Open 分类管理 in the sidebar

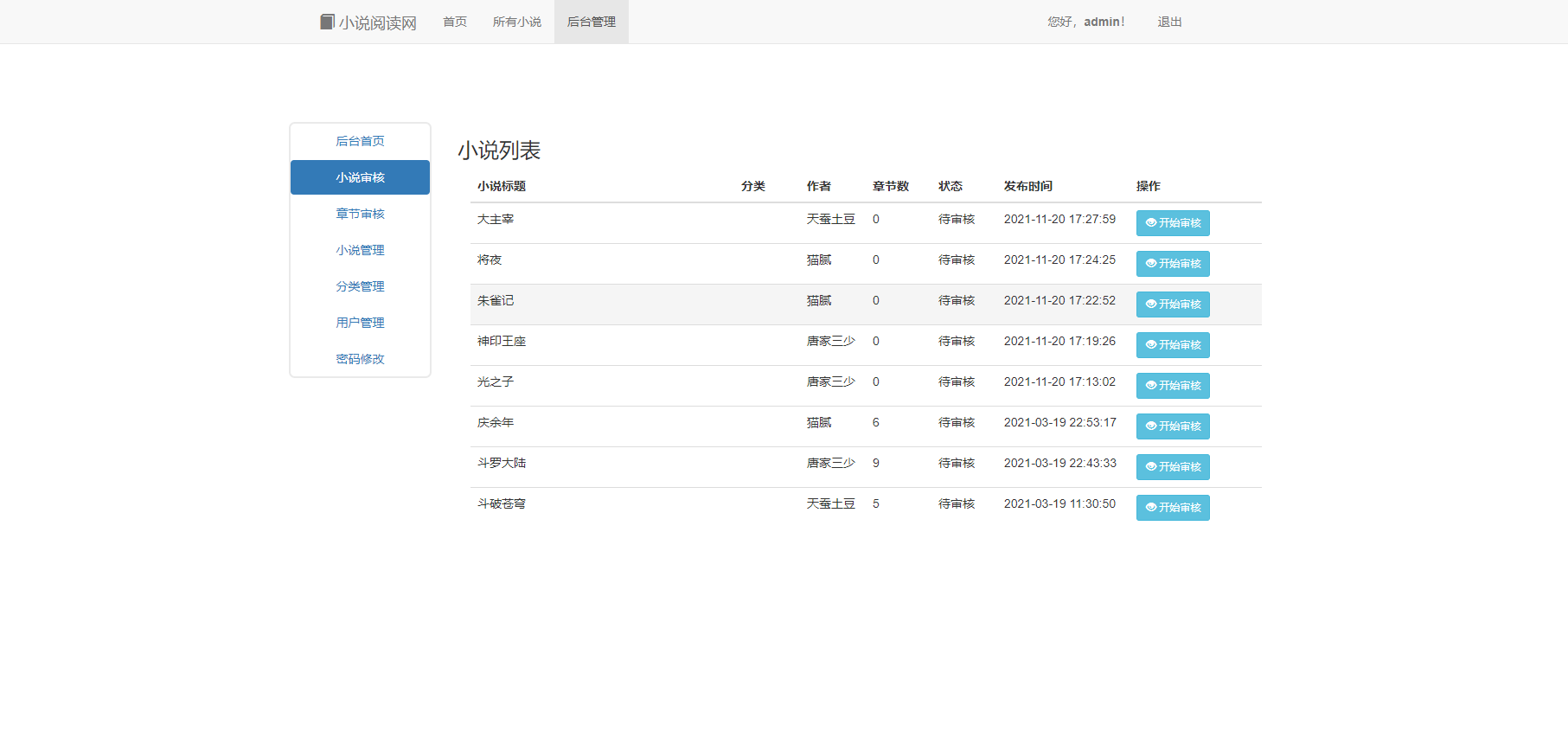[360, 286]
